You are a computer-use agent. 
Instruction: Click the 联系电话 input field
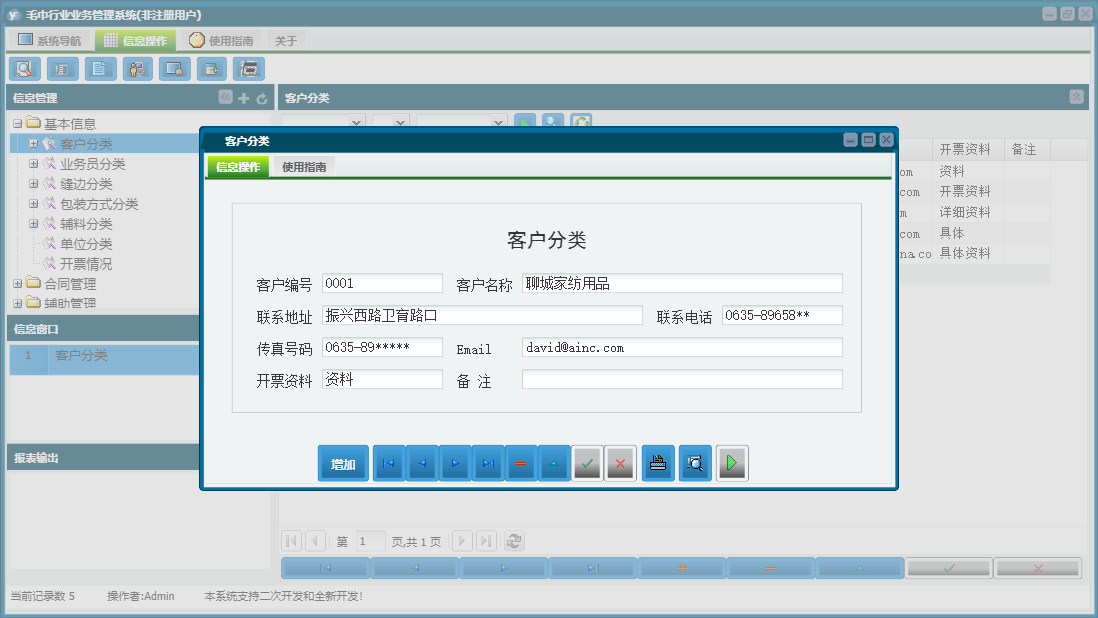pos(782,316)
